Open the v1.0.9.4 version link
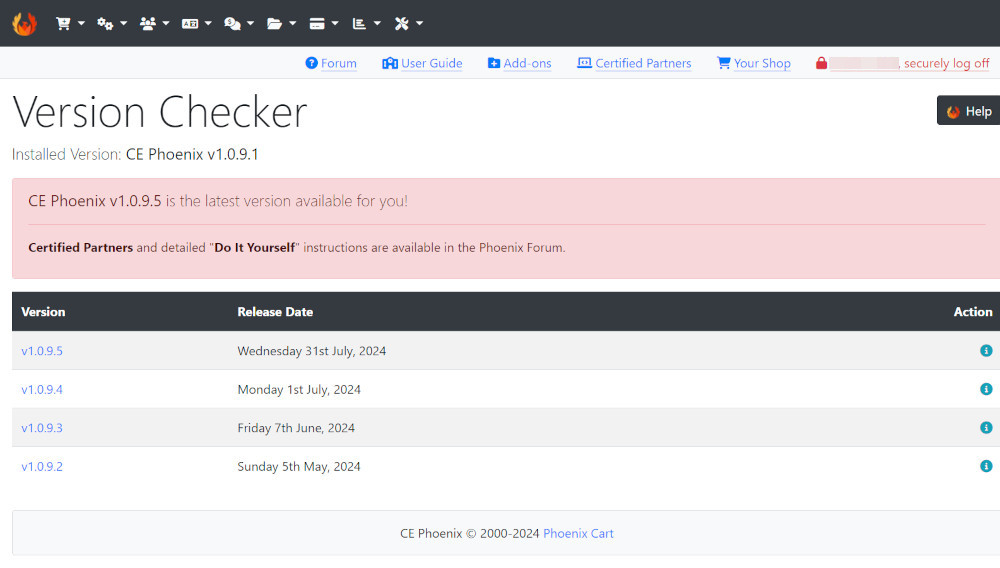1000x568 pixels. [x=42, y=390]
